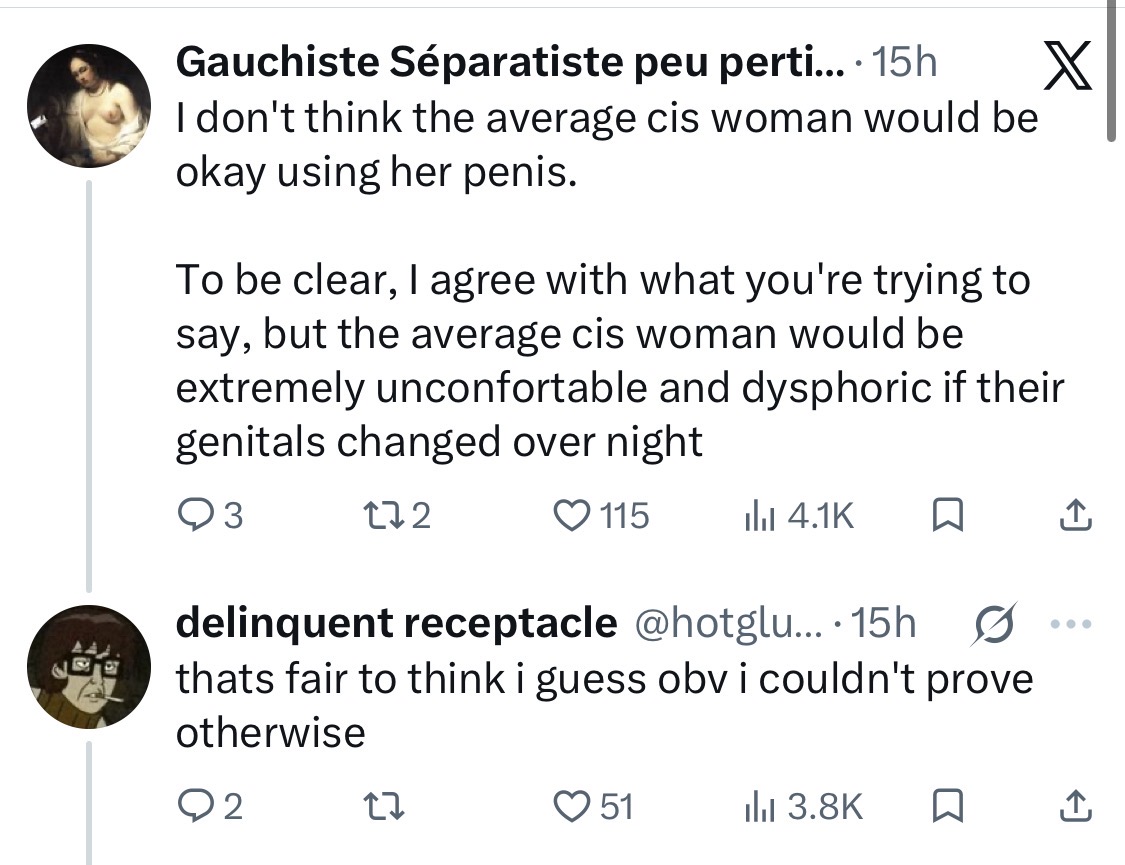This screenshot has width=1125, height=865.
Task: Like the tweet with 51 likes
Action: [x=594, y=805]
